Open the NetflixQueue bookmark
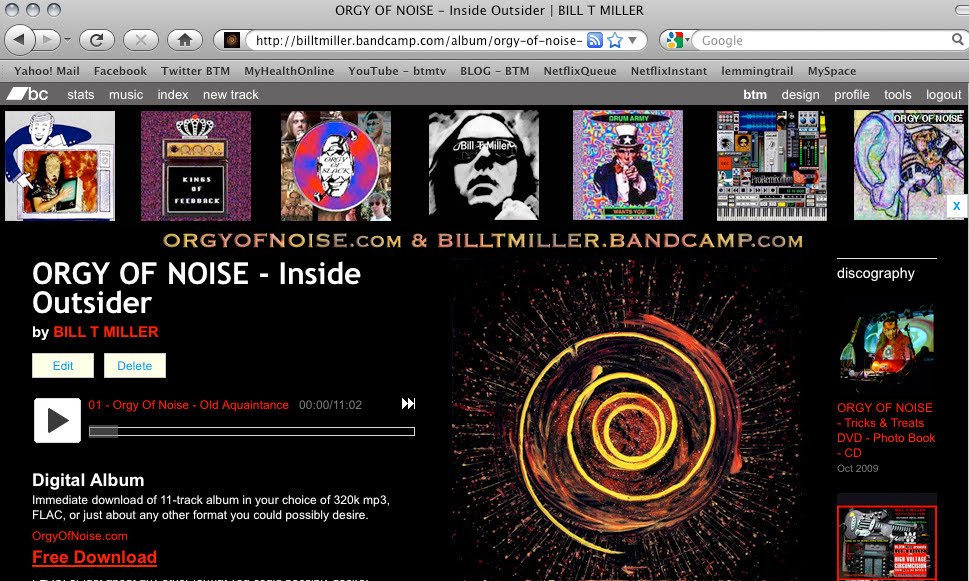Screen dimensions: 969x581 click(x=580, y=71)
